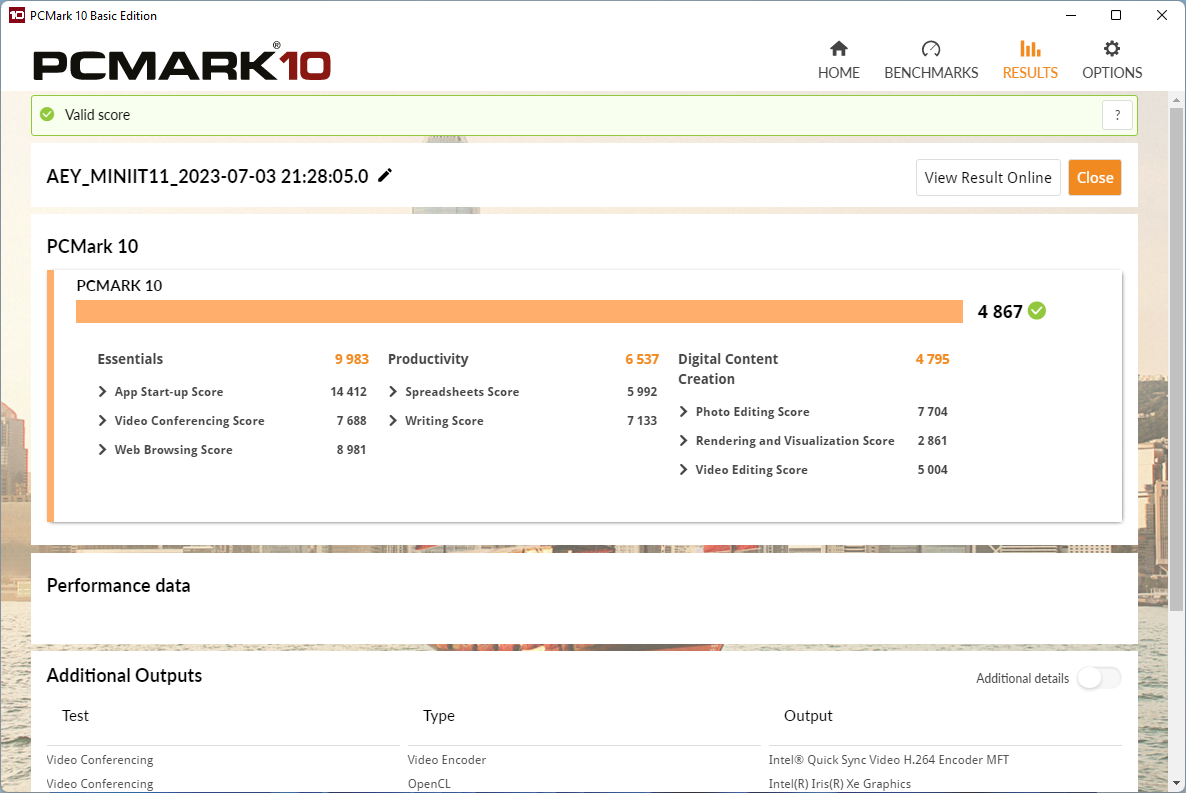Click the Essentials score 9 983
The image size is (1186, 793).
[352, 359]
